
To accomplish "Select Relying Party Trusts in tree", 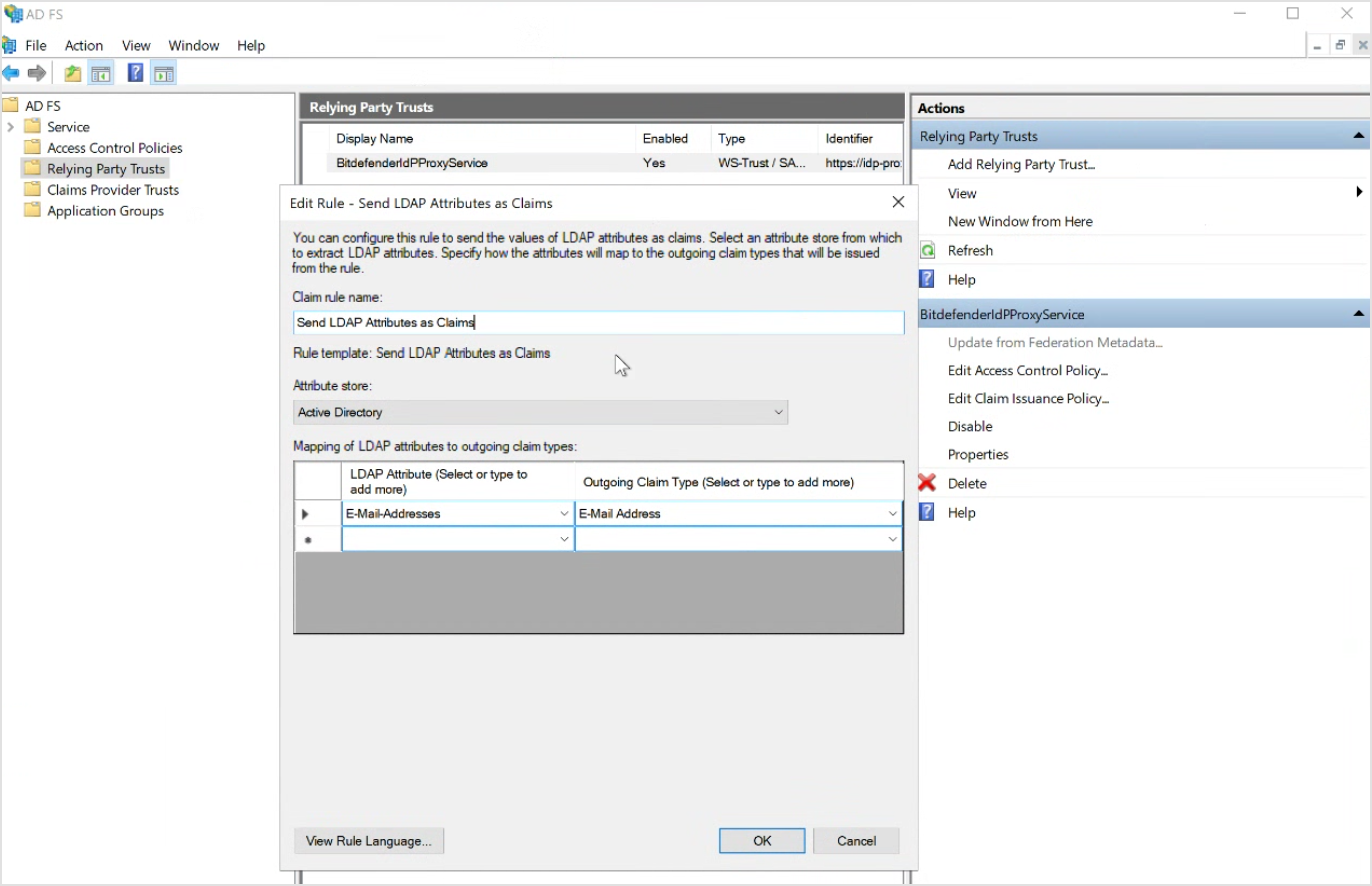I will click(106, 169).
